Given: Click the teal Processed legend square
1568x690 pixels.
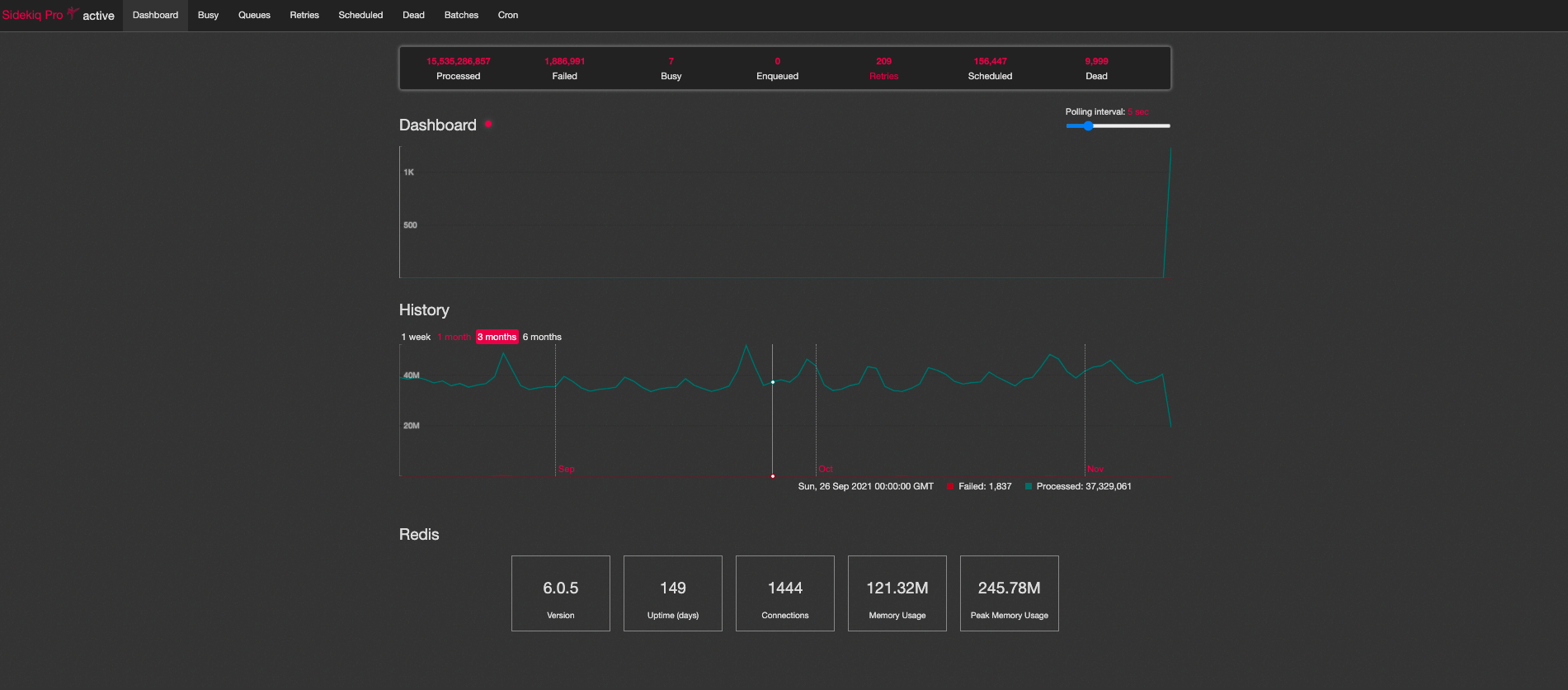Looking at the screenshot, I should click(x=1029, y=487).
